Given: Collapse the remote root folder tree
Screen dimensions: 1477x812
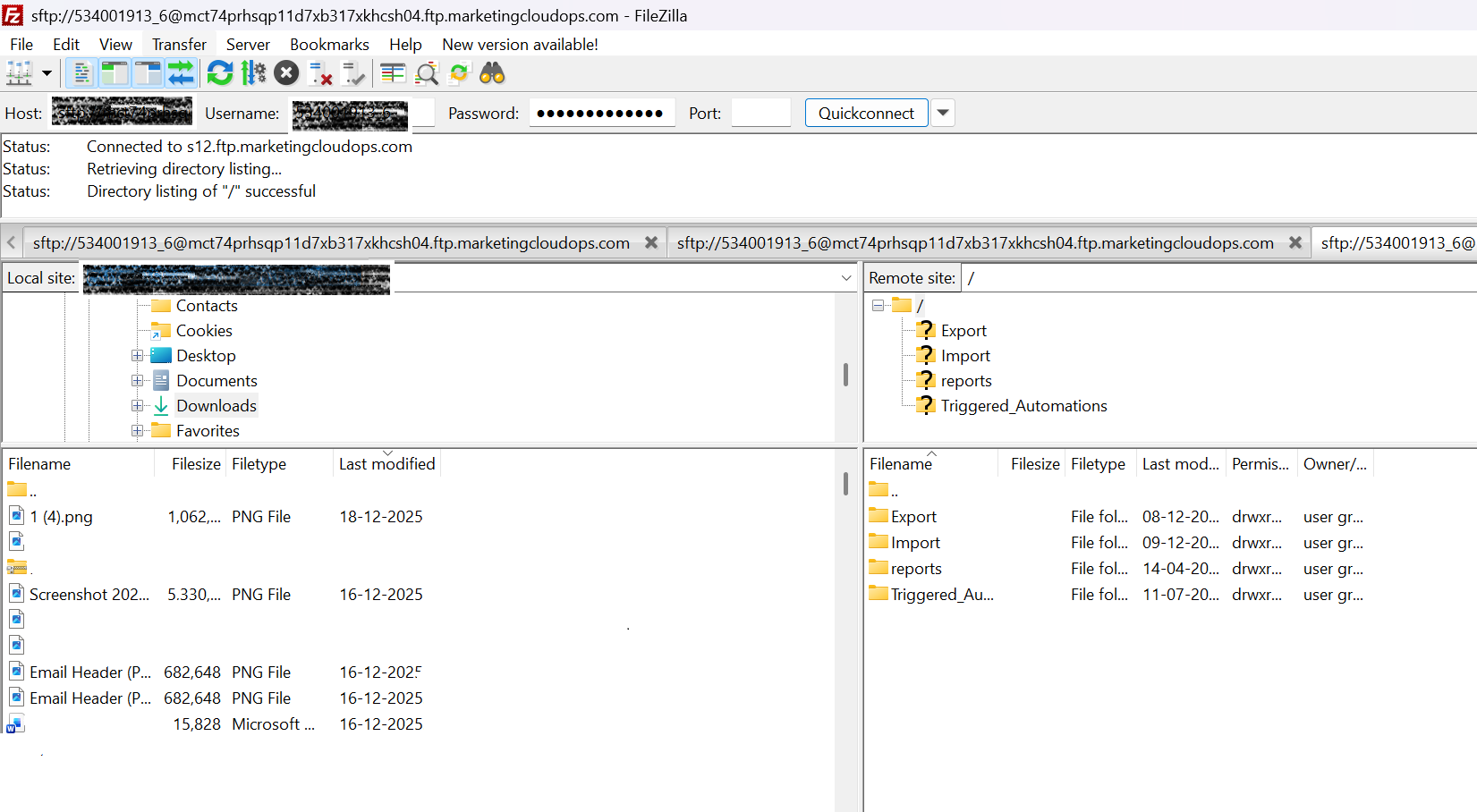Looking at the screenshot, I should 878,306.
